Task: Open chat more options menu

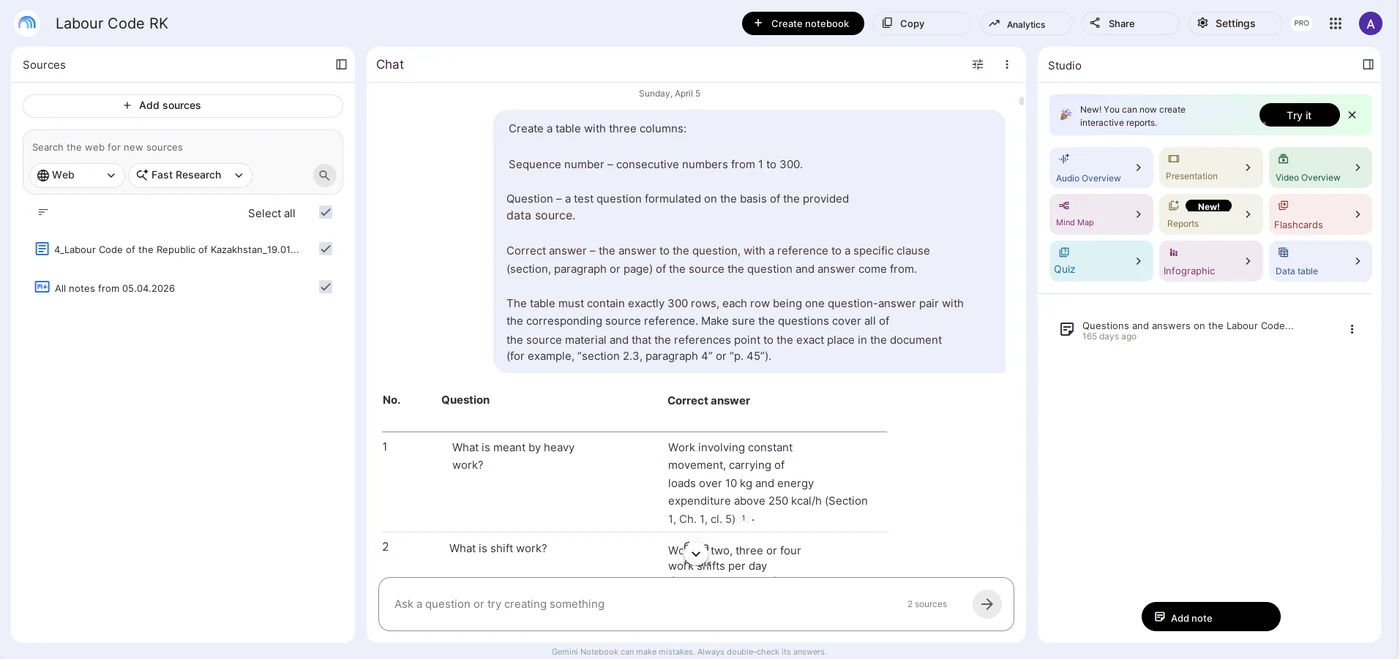Action: (x=1007, y=64)
